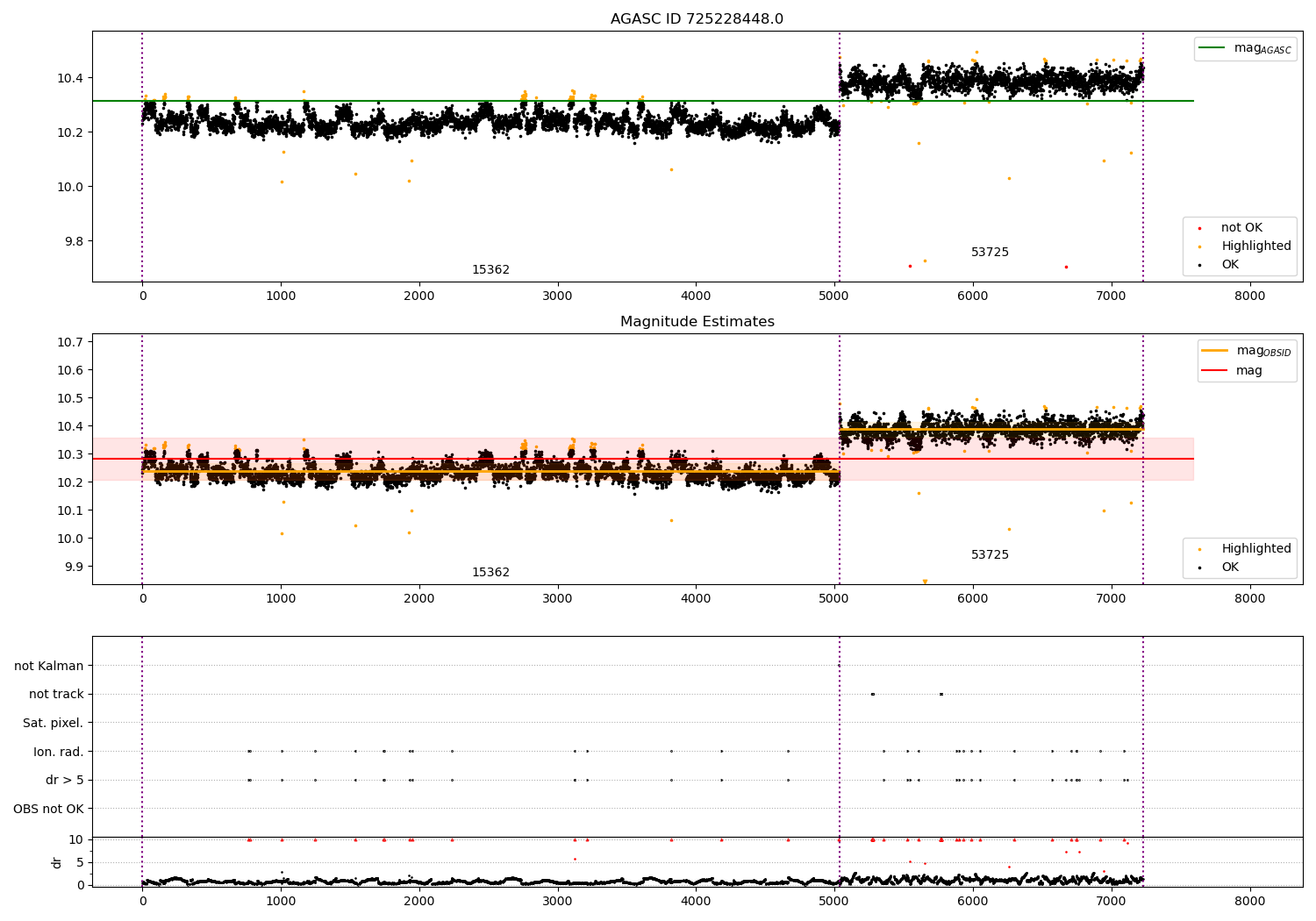Click the '7000' x-axis tick of Magnitude Estimates plot
Screen dimensions: 1316x921
click(1112, 599)
